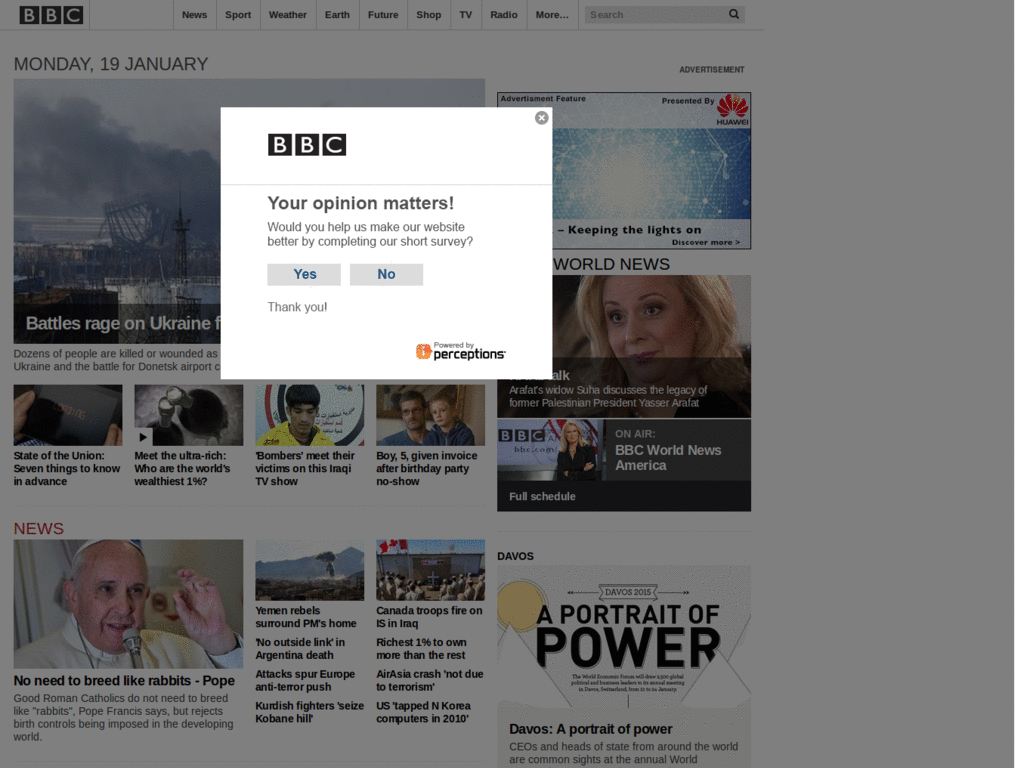This screenshot has height=768, width=1024.
Task: Click the DAVOS section label
Action: pos(515,556)
